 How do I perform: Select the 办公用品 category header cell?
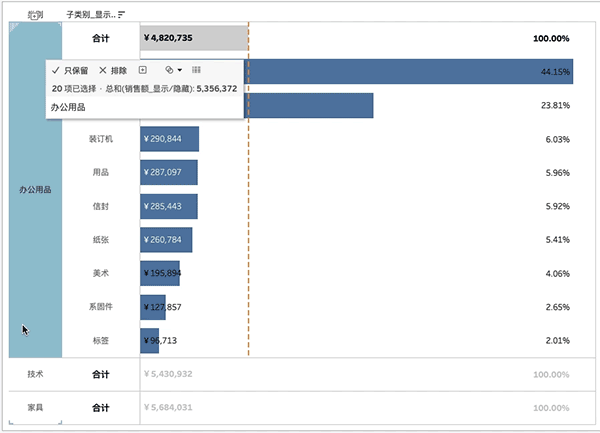[35, 189]
